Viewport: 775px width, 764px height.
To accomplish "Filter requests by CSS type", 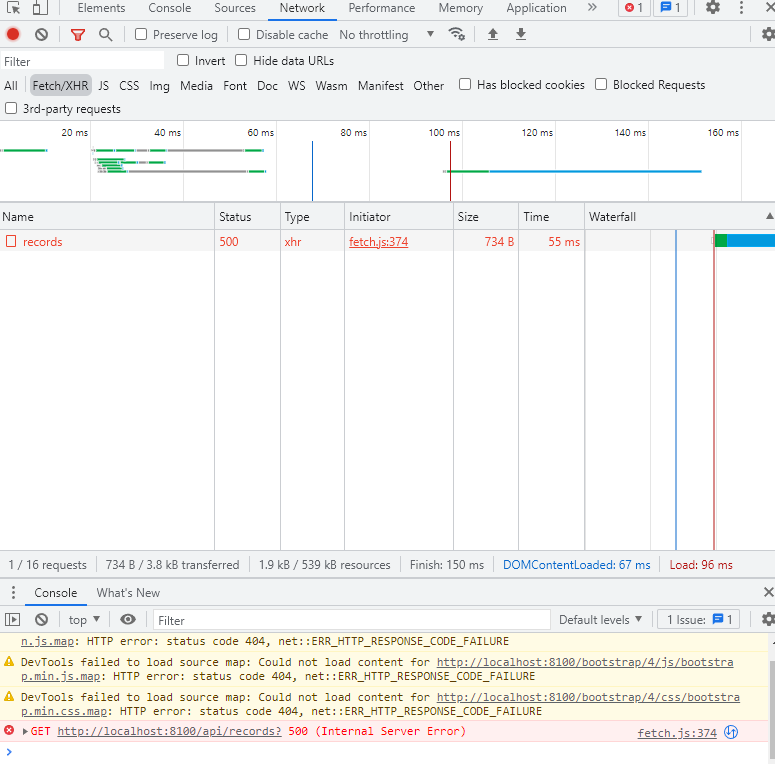I will [129, 85].
